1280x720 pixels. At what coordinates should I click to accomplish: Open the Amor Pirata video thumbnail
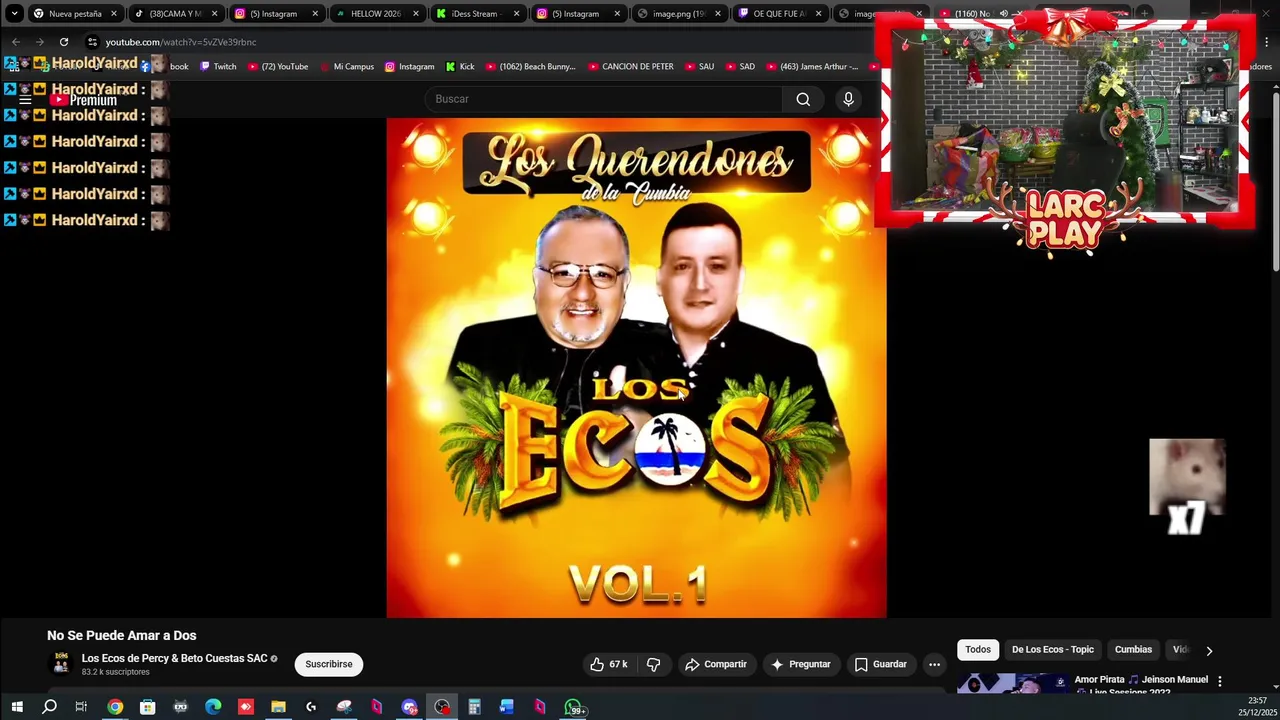tap(1012, 685)
